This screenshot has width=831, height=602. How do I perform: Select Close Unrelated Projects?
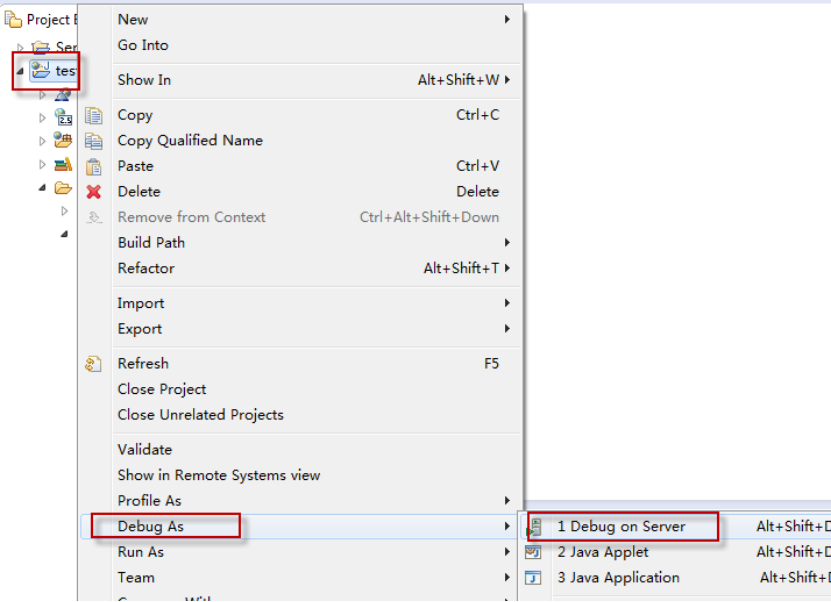301,414
